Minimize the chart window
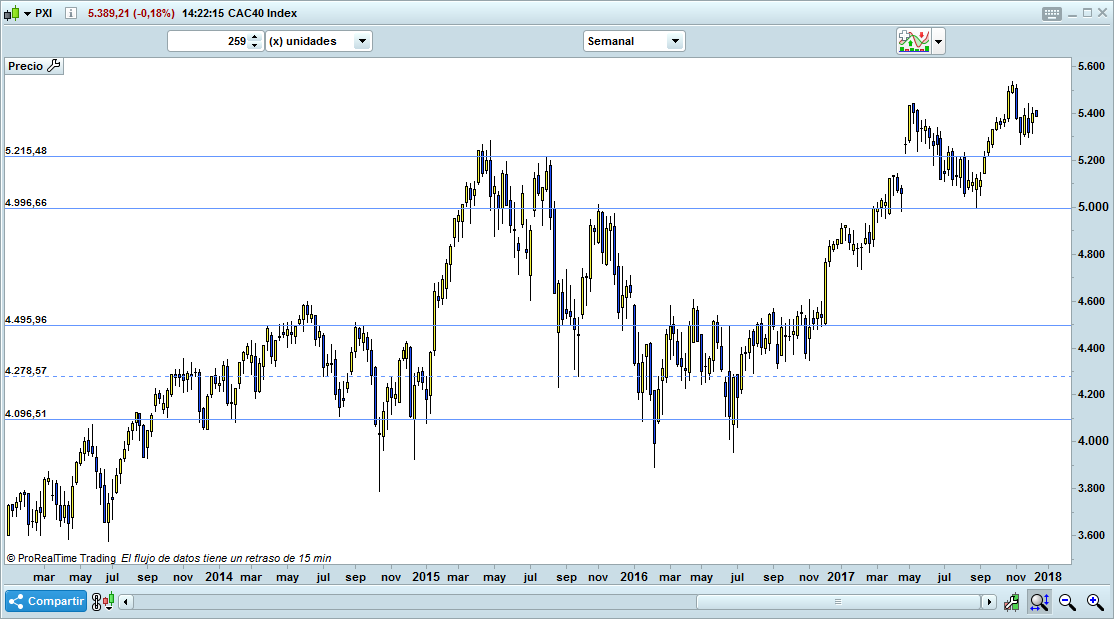The image size is (1114, 619). [1073, 14]
